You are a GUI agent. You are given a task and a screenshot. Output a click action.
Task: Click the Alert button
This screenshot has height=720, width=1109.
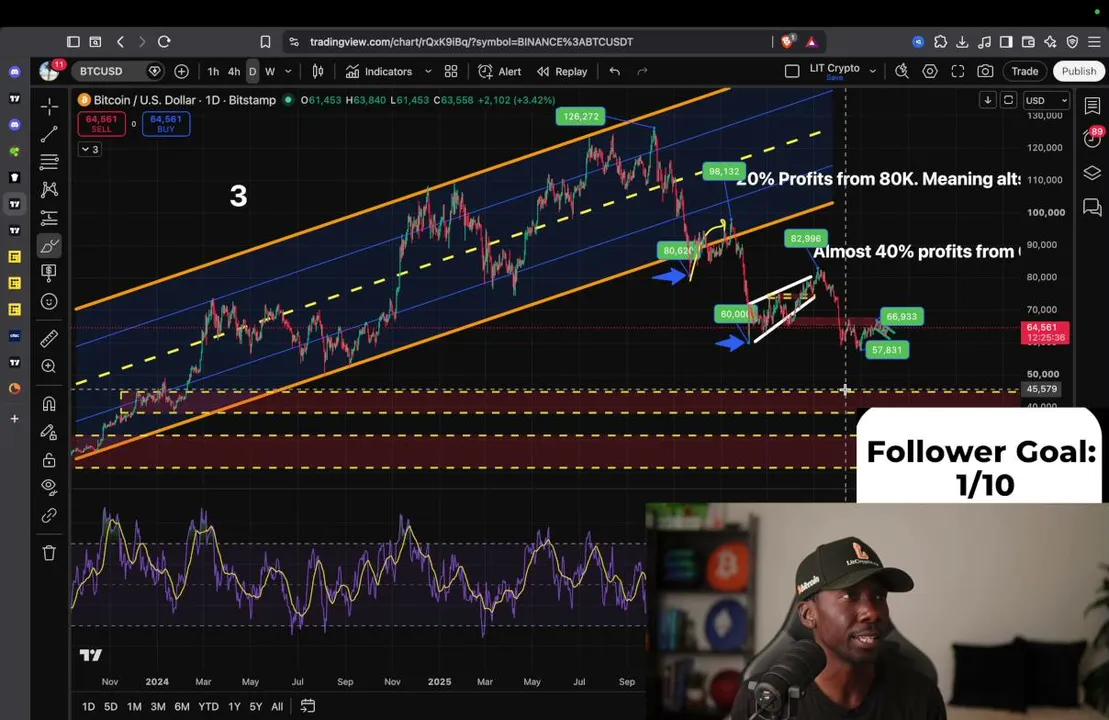500,71
